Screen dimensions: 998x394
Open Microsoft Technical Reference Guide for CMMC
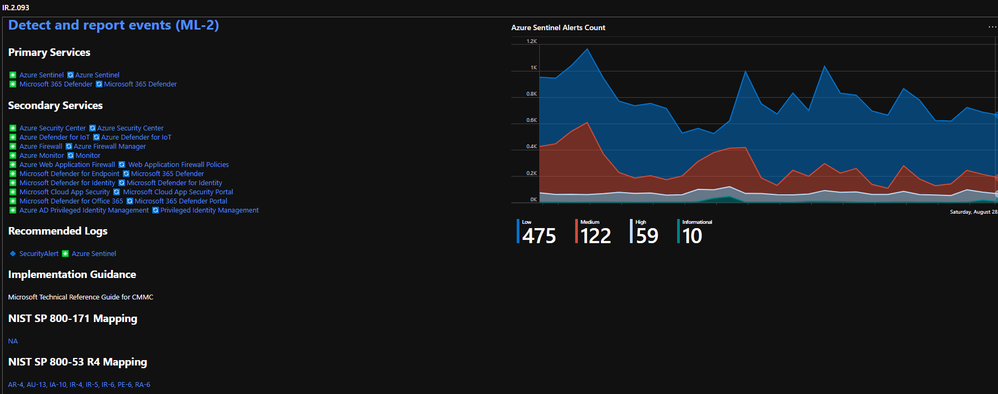(81, 297)
